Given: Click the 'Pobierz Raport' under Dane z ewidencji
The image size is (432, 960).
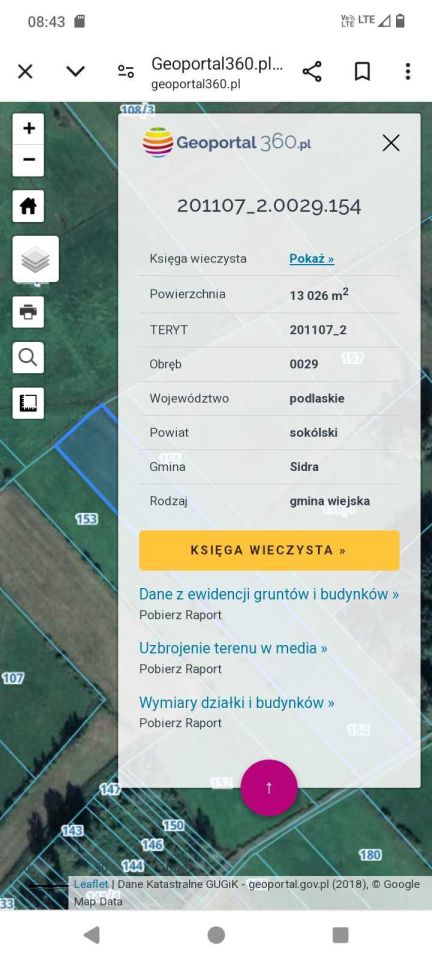Looking at the screenshot, I should [x=181, y=615].
